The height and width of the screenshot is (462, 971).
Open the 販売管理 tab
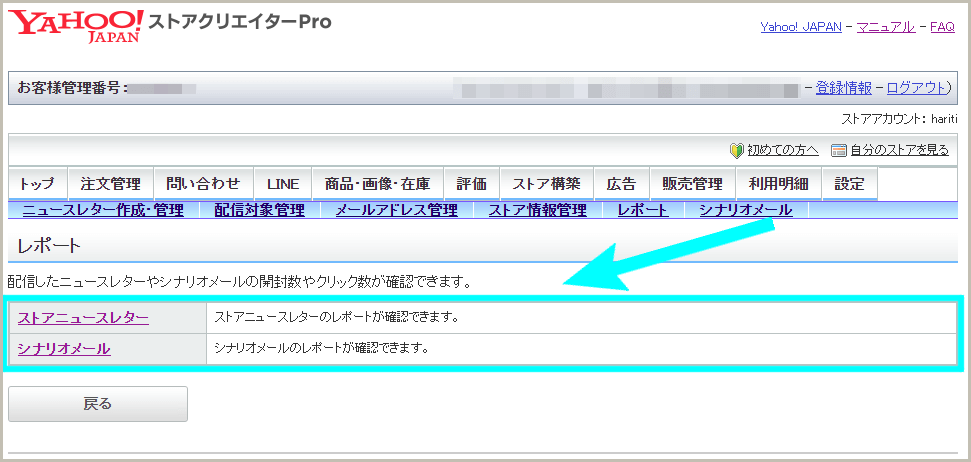click(x=692, y=183)
